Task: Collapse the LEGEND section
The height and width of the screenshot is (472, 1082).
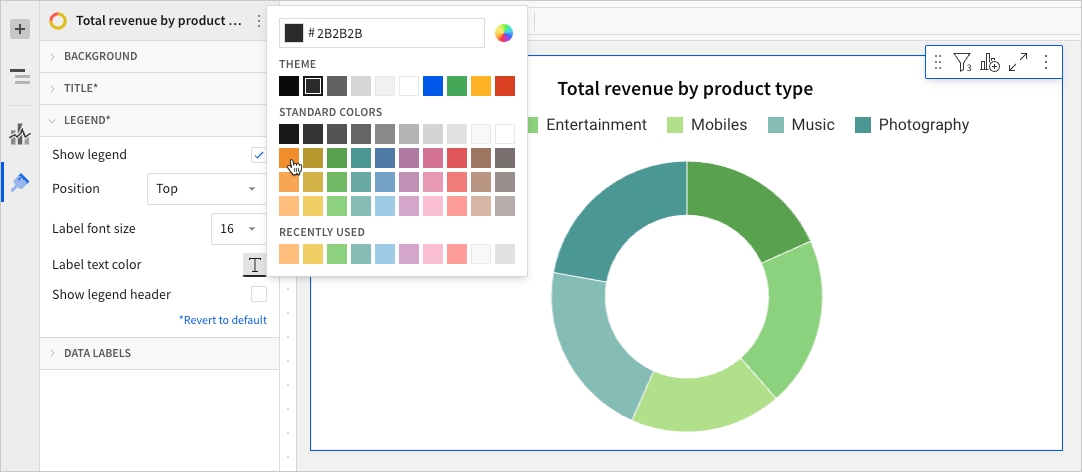Action: pos(86,120)
